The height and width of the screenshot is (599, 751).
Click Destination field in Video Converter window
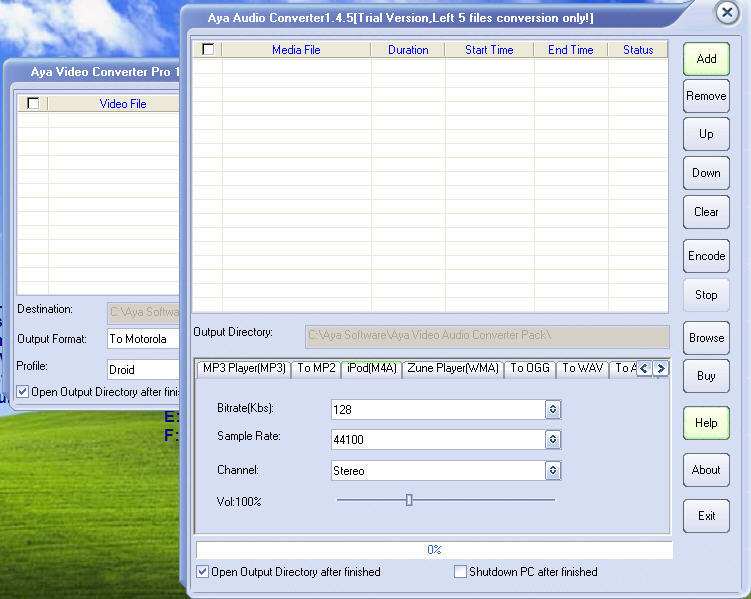click(x=144, y=313)
